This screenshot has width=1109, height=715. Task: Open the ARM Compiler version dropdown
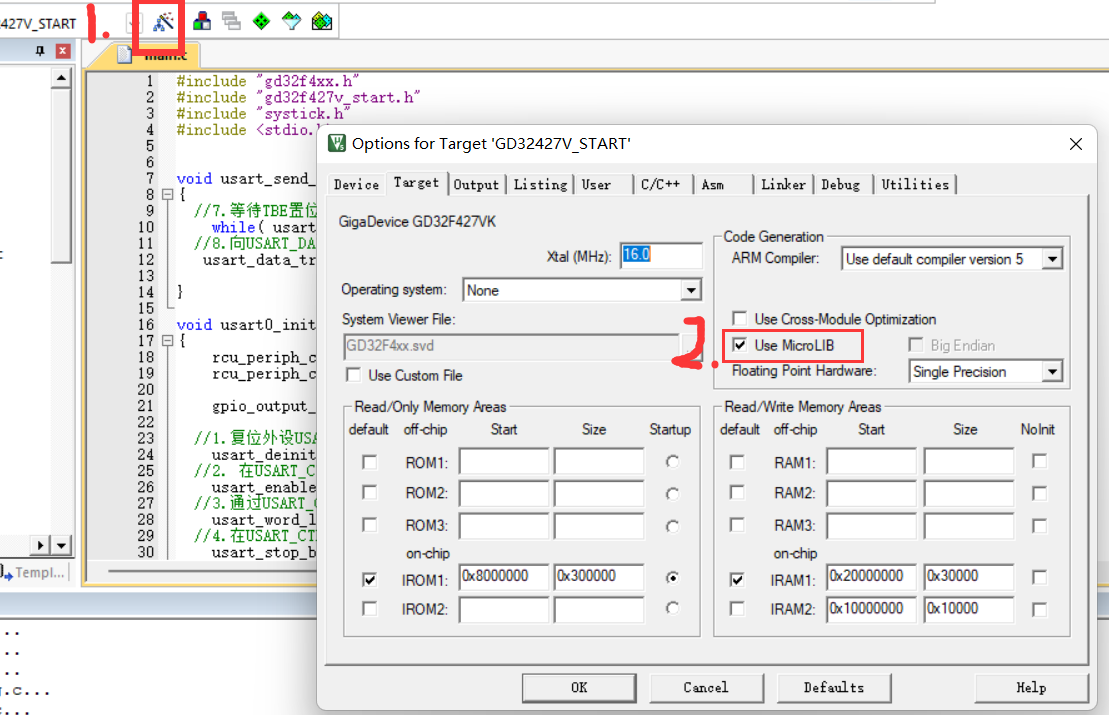(1052, 259)
